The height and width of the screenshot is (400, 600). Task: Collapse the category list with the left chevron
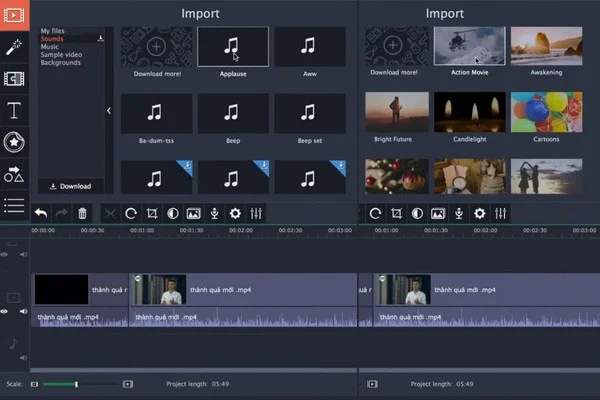click(x=109, y=111)
